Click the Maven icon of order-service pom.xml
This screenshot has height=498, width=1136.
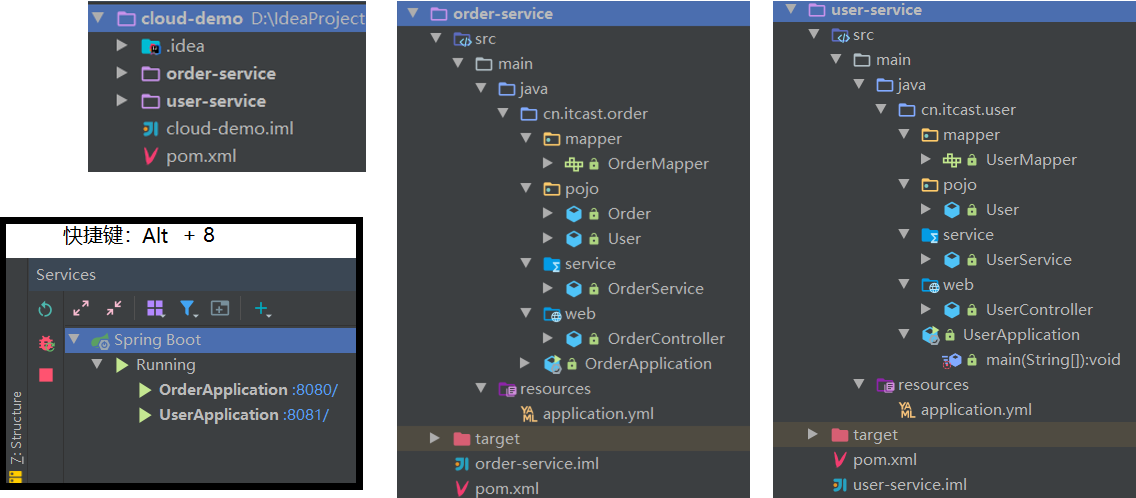pos(461,489)
